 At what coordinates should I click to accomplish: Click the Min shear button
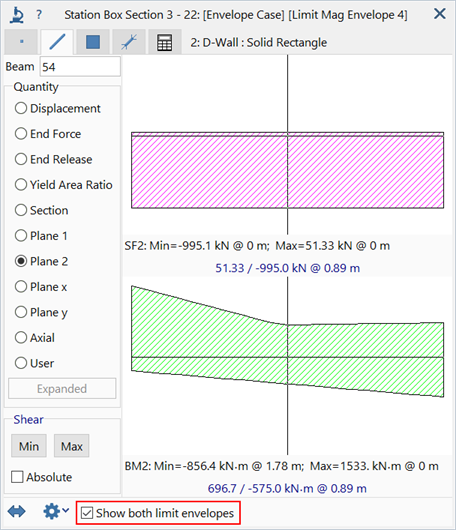point(29,446)
